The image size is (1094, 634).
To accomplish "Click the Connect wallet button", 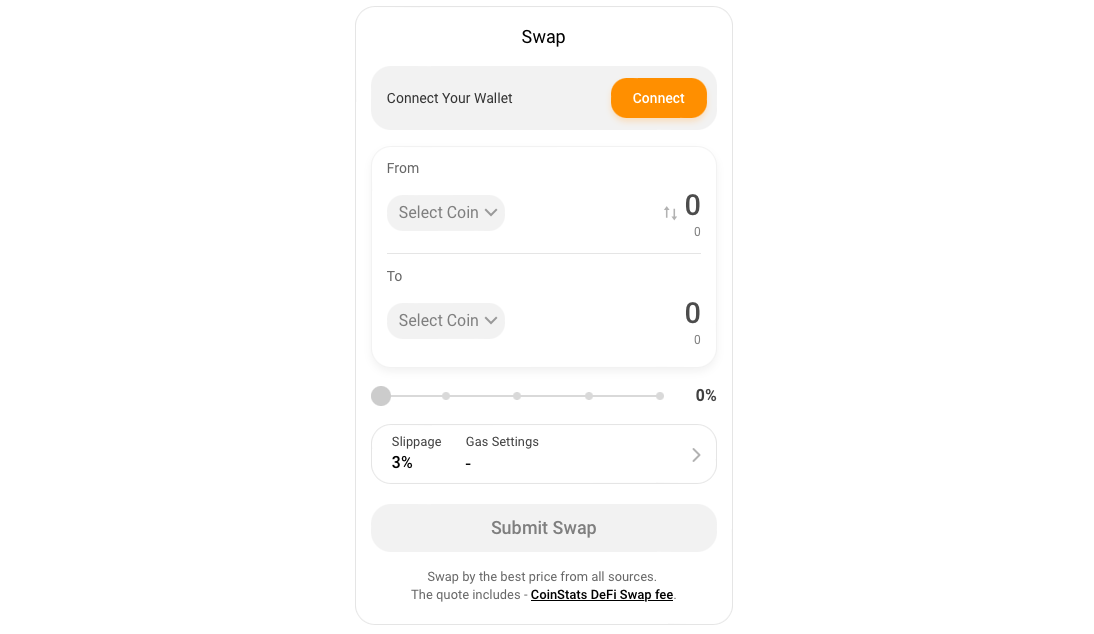I will [658, 98].
